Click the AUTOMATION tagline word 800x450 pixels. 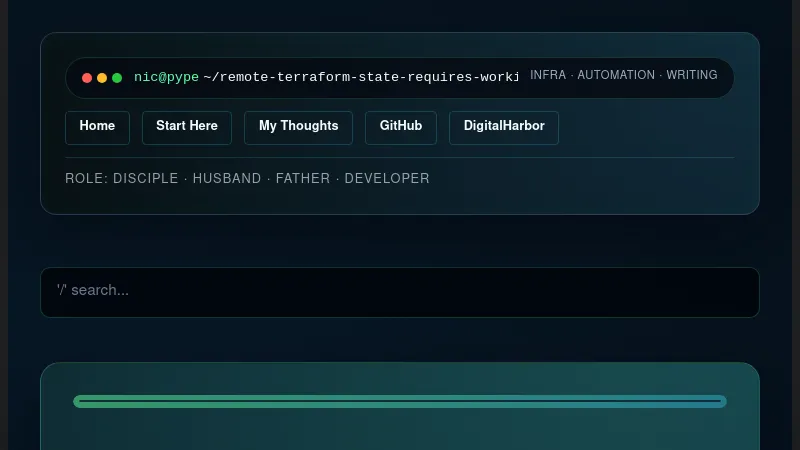616,75
